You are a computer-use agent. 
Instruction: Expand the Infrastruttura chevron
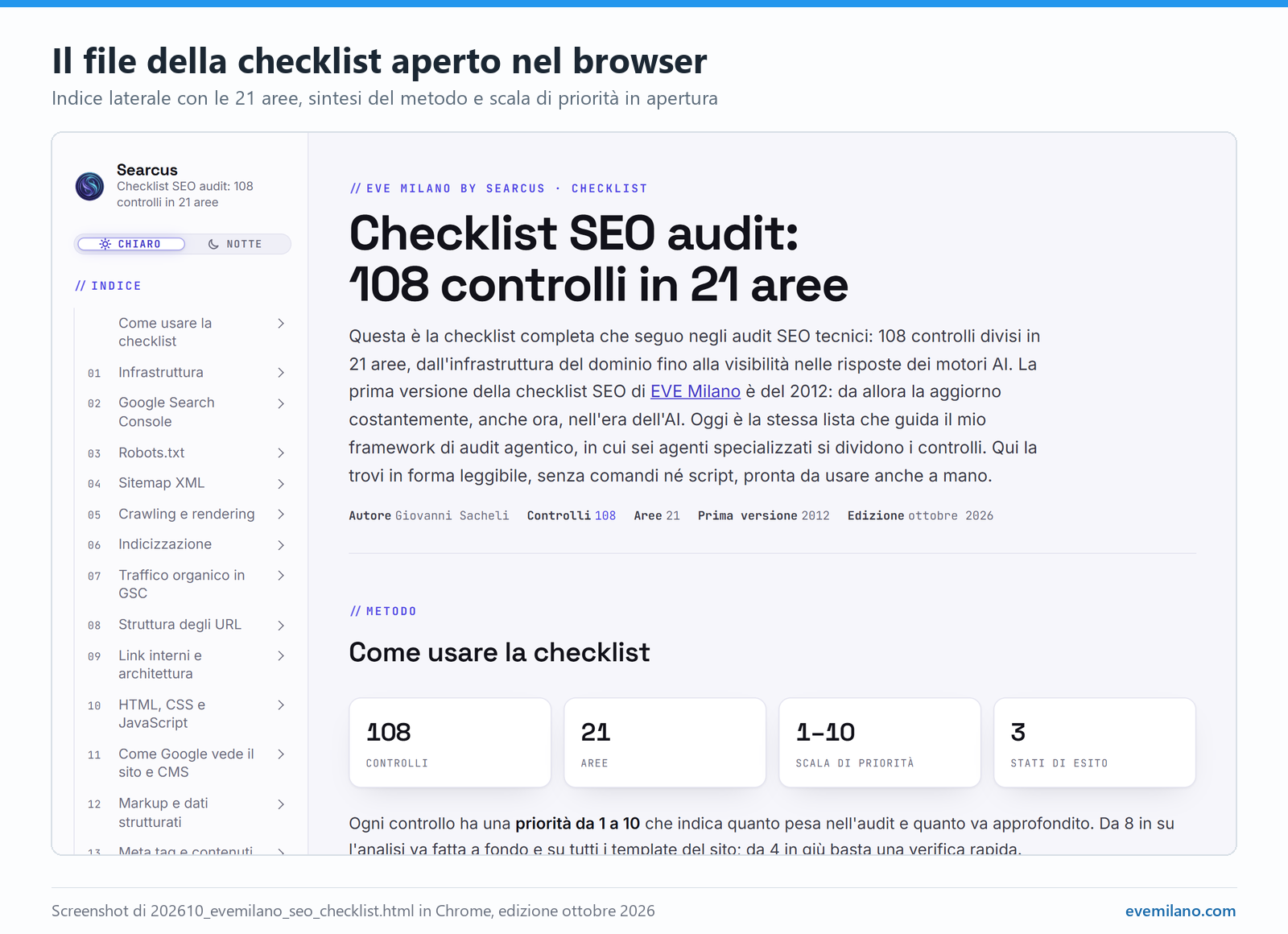point(281,373)
